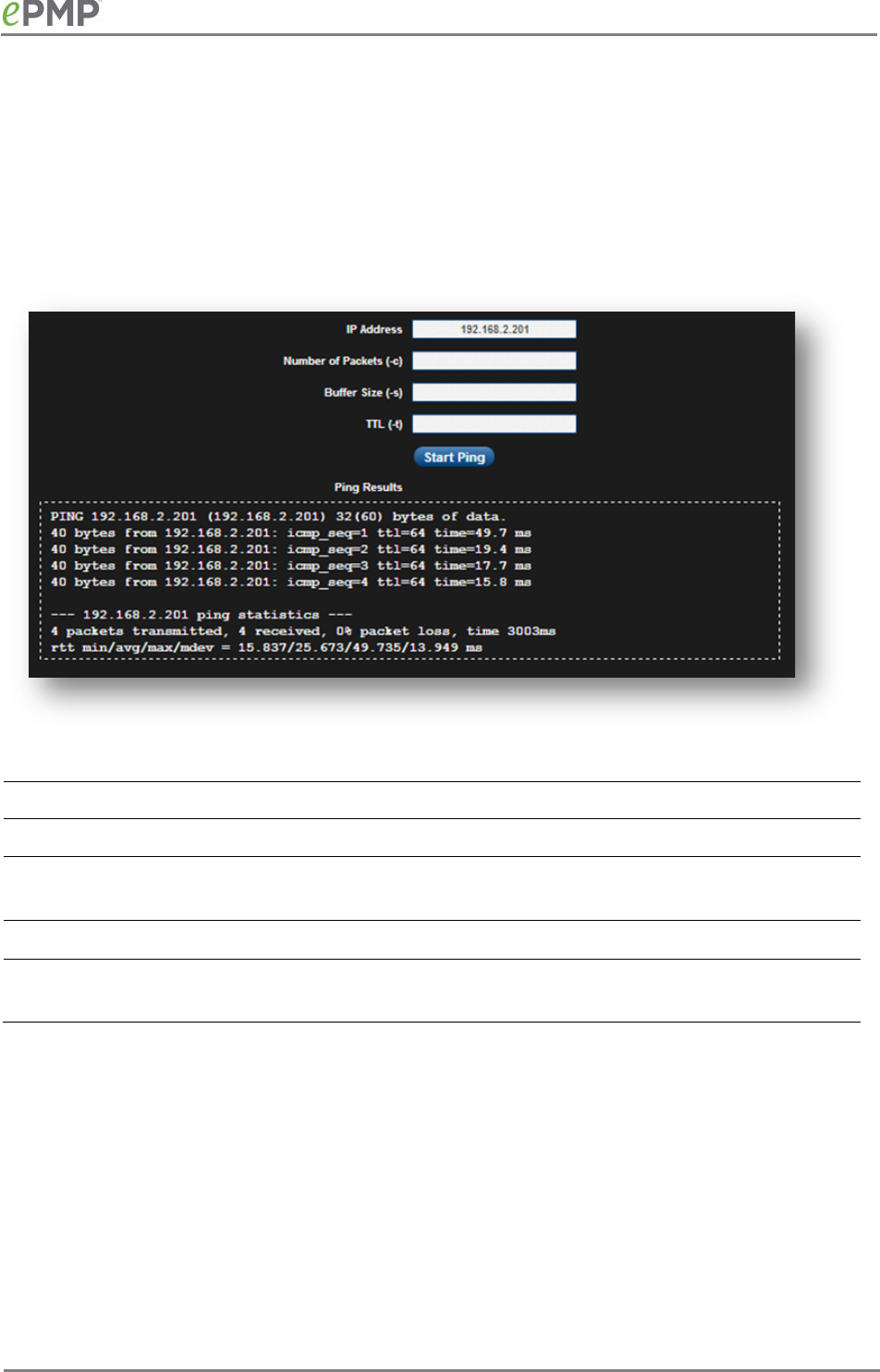This screenshot has width=880, height=1372.
Task: Click the line with icmp_seq=2 time=19.4 ms
Action: point(290,550)
